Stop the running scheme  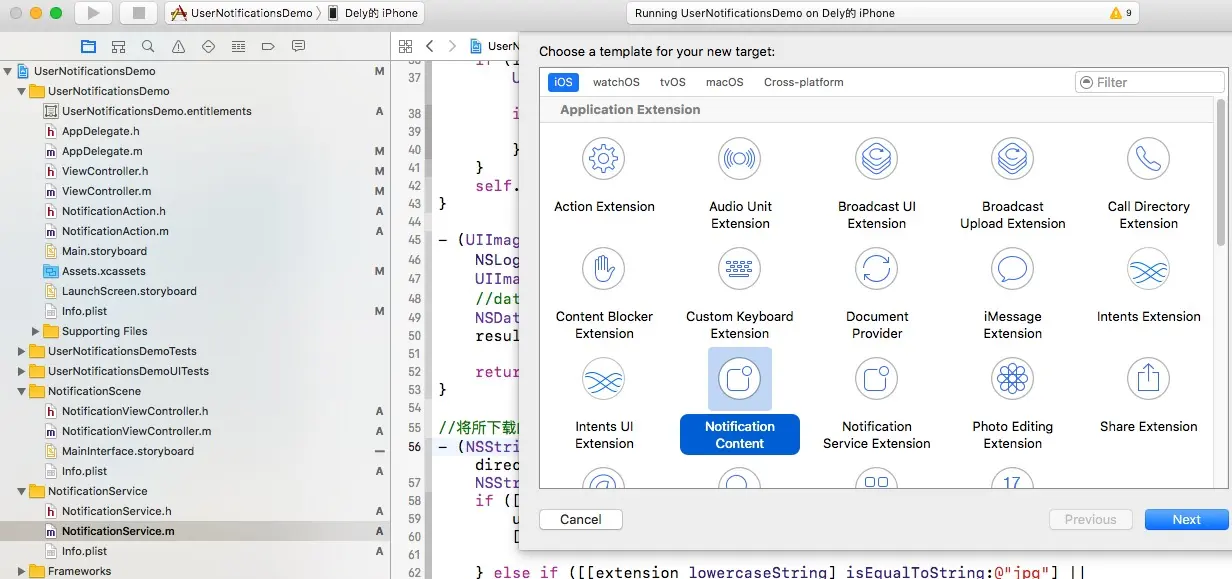(x=138, y=13)
